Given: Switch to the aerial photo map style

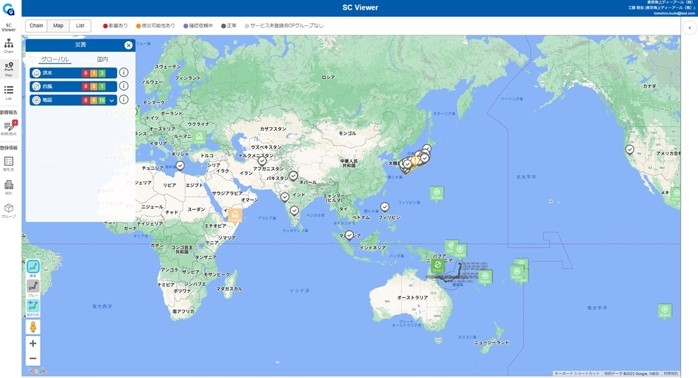Looking at the screenshot, I should [x=33, y=305].
